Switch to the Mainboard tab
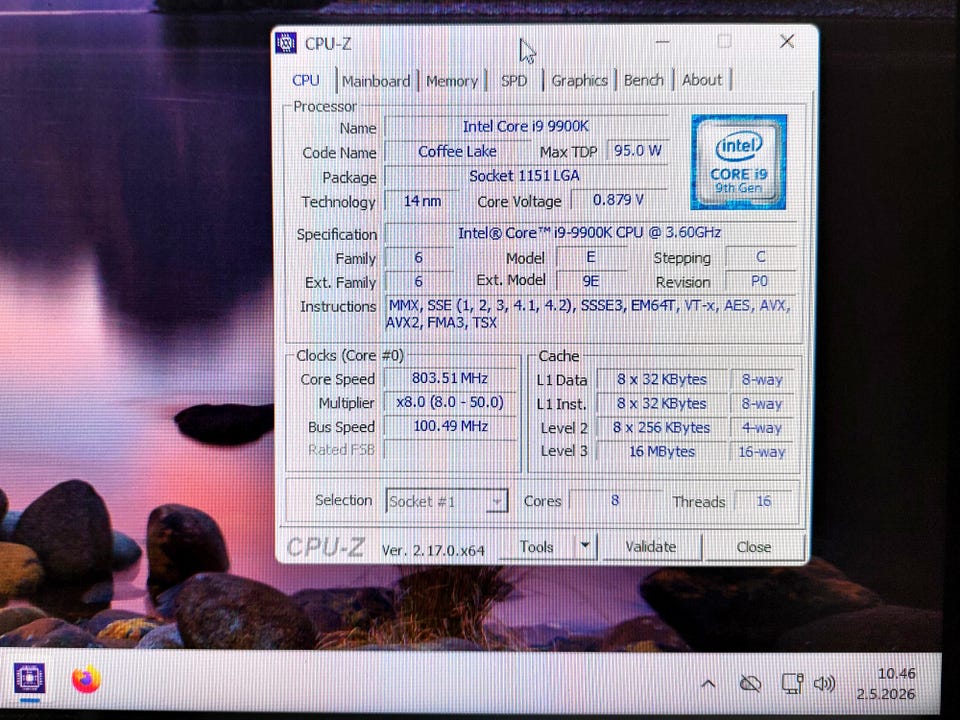This screenshot has height=720, width=960. pyautogui.click(x=376, y=81)
